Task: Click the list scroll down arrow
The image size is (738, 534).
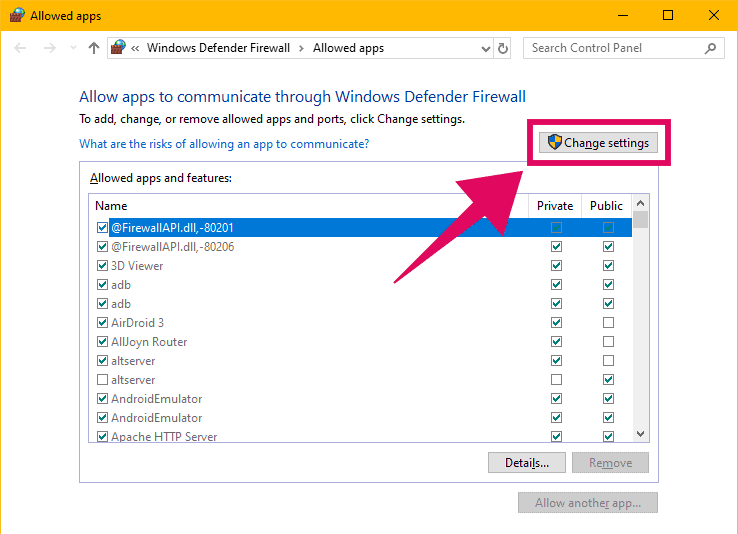Action: coord(640,434)
